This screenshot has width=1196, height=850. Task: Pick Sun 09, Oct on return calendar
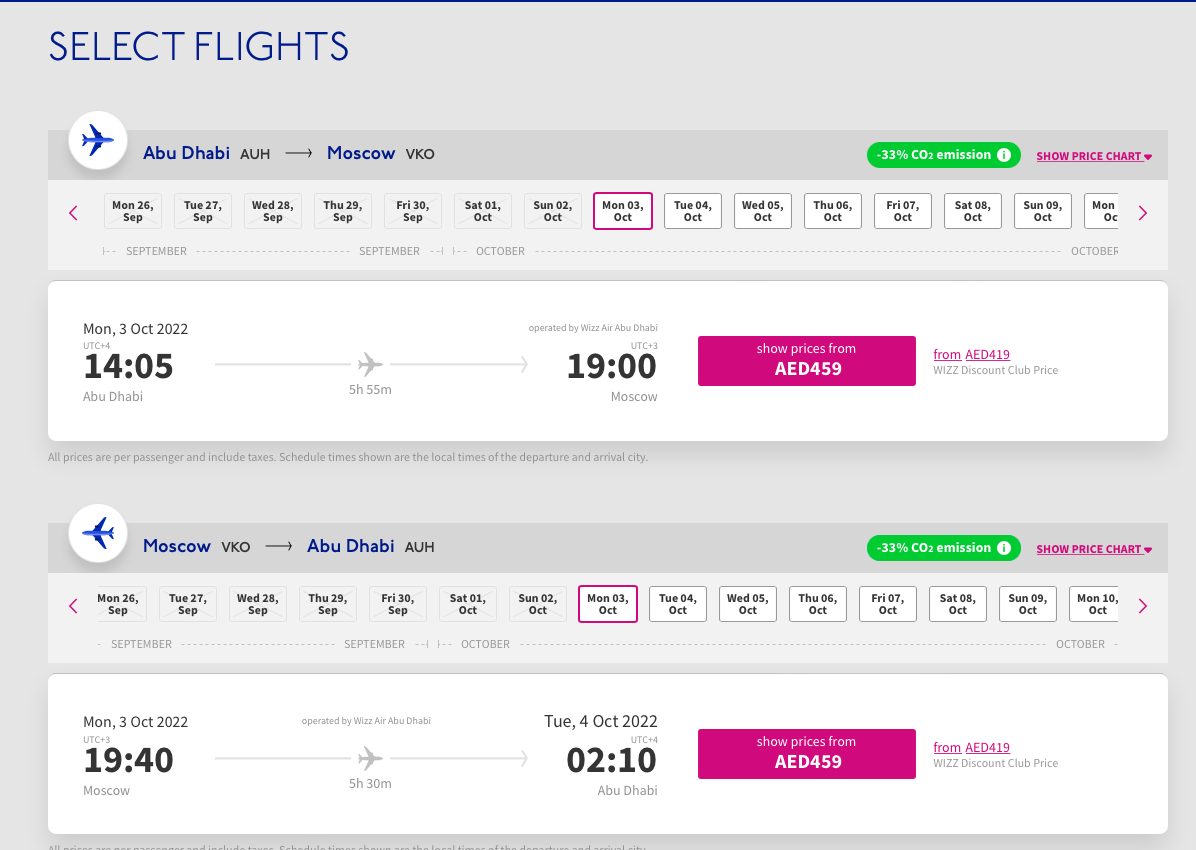pos(1028,604)
